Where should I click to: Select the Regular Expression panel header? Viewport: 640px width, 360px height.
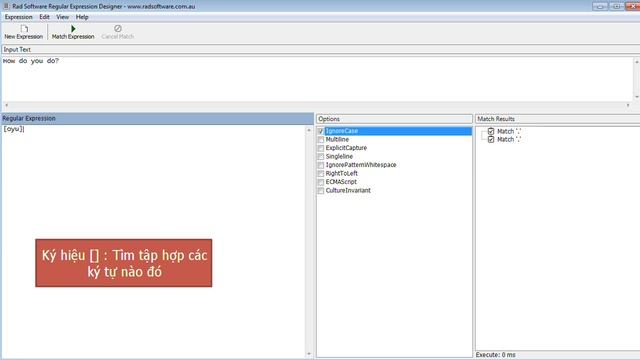click(158, 118)
